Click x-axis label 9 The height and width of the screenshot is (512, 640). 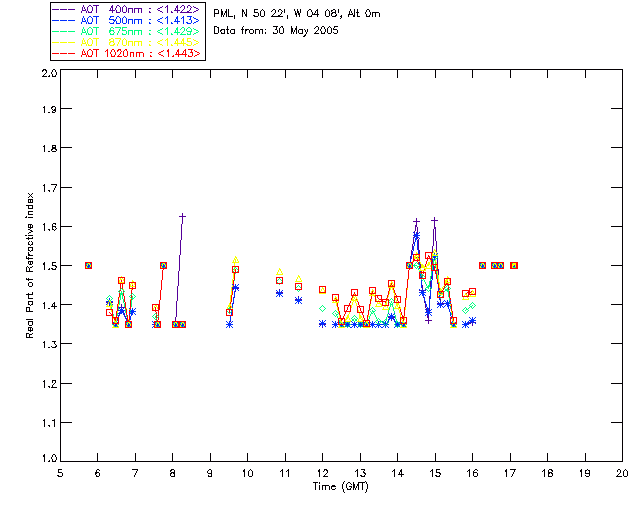point(210,473)
